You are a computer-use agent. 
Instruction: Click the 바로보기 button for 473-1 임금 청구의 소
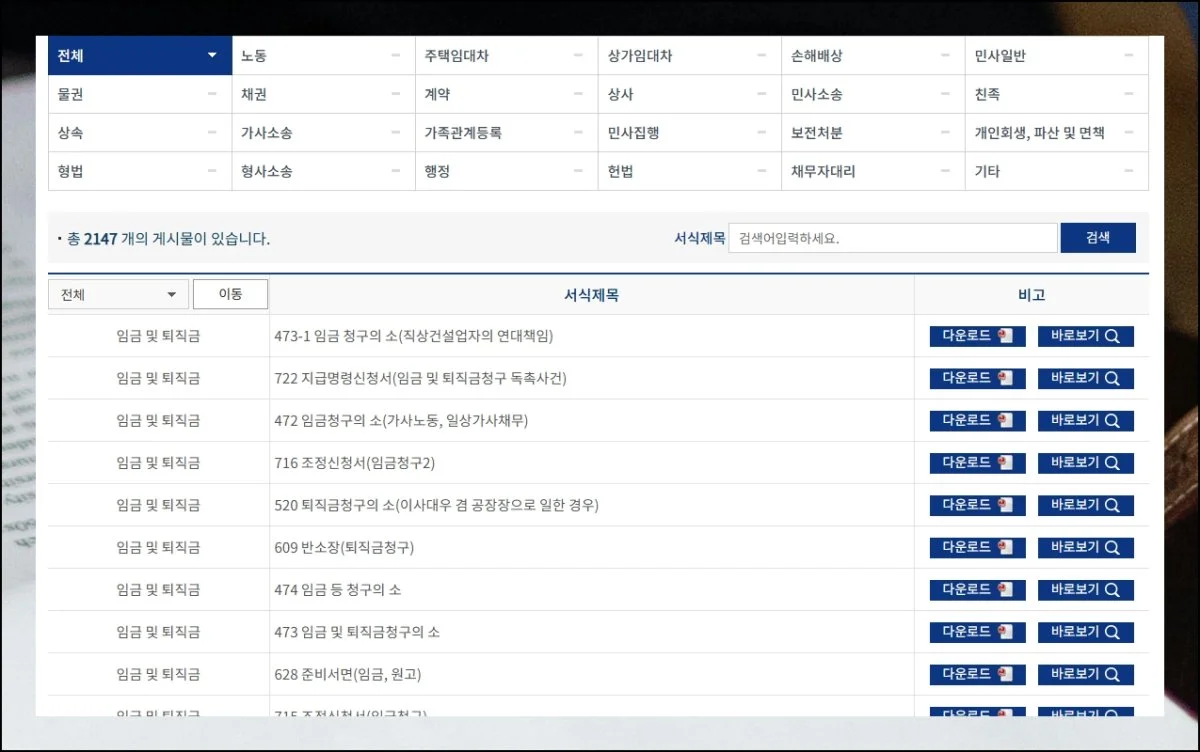click(x=1085, y=336)
